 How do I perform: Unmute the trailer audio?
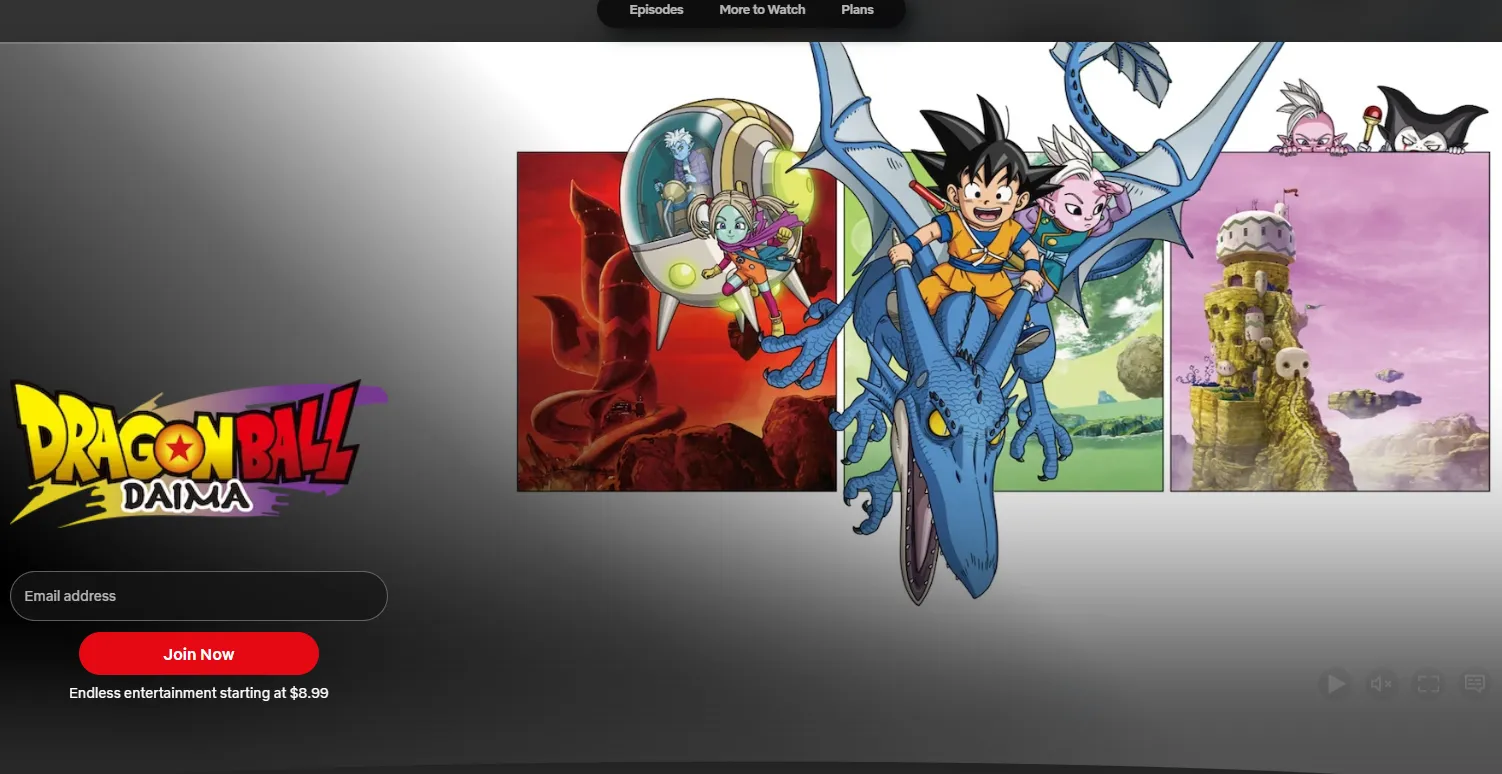click(x=1382, y=684)
